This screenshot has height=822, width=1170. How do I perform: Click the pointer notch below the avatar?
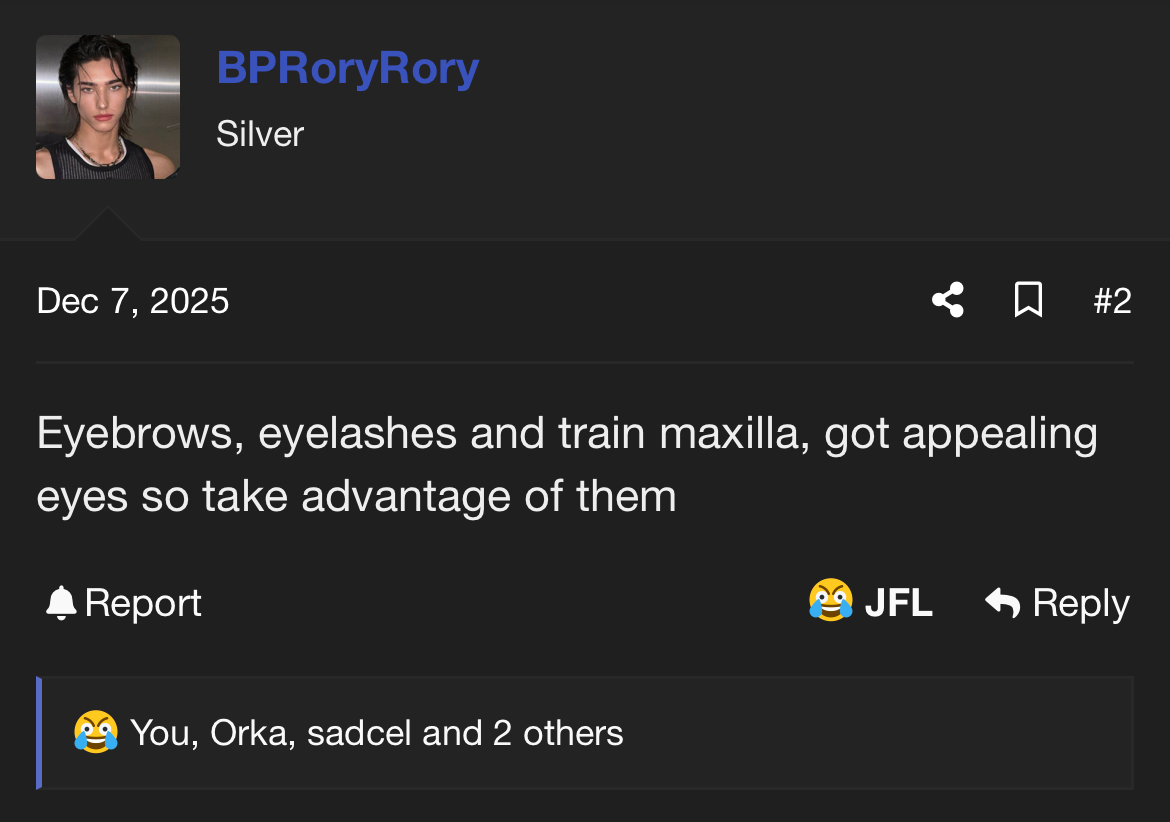(106, 226)
